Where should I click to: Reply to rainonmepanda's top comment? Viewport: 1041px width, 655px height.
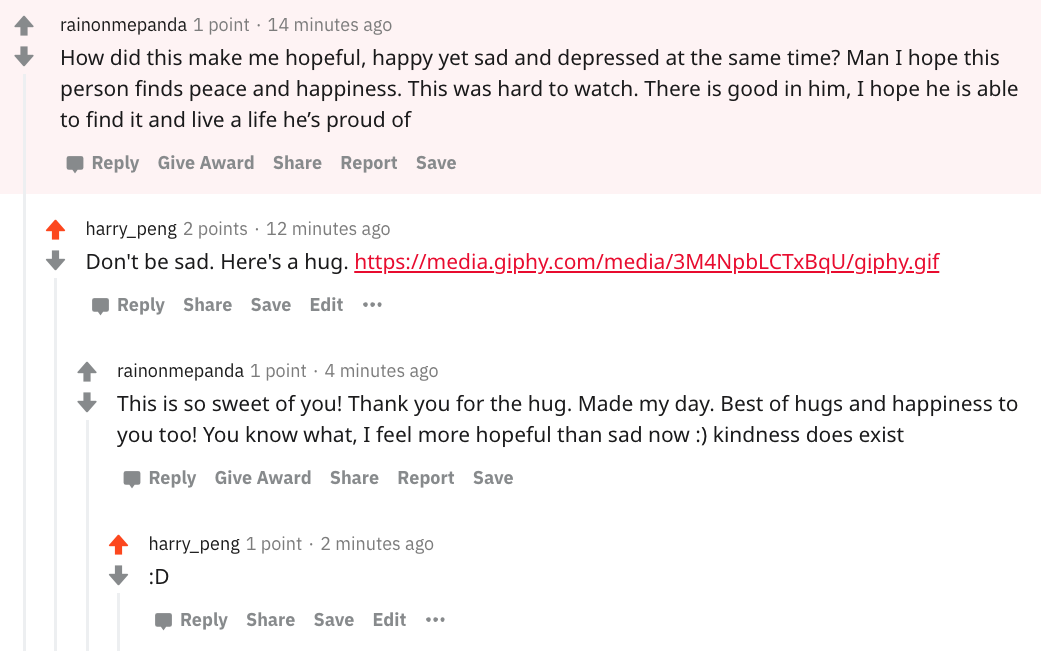click(x=115, y=162)
